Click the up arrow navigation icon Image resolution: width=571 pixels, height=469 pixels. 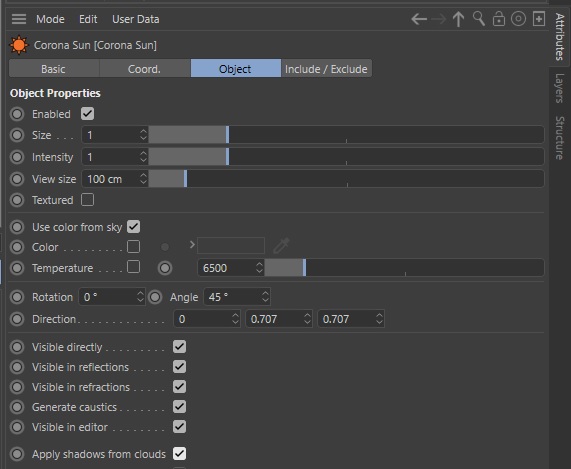tap(458, 19)
